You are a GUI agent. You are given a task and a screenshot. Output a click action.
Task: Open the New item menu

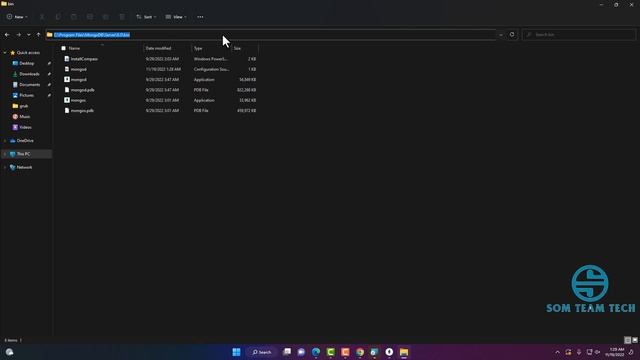(x=17, y=17)
